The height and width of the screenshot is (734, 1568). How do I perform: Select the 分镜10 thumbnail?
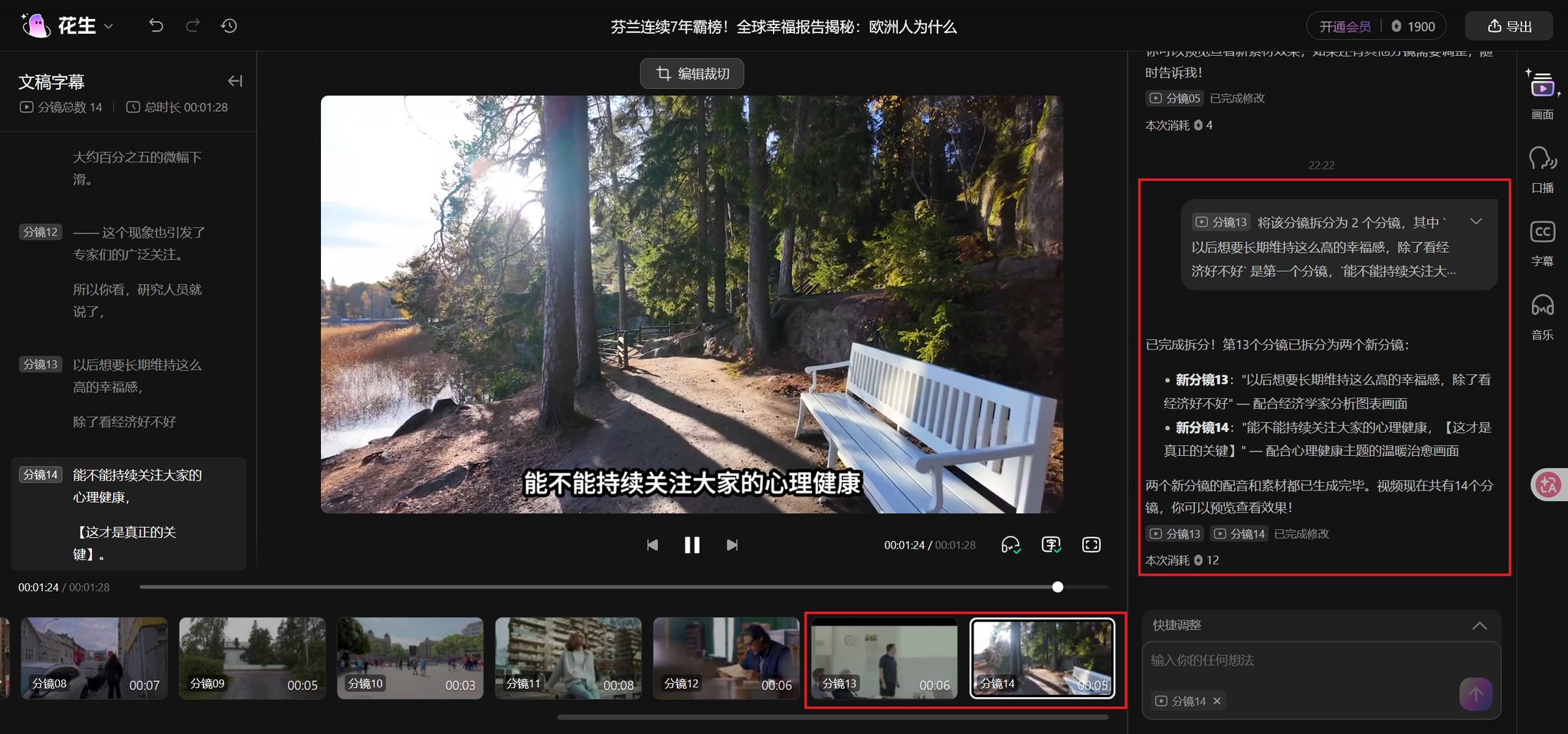click(x=410, y=658)
